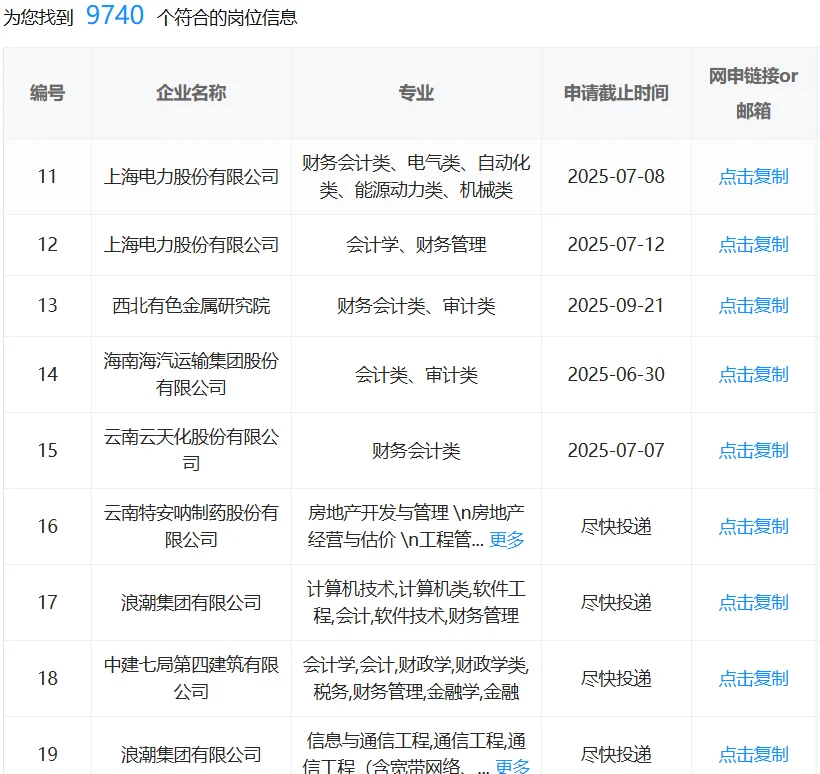Click deadline 2025-06-30
The height and width of the screenshot is (774, 820).
[616, 374]
